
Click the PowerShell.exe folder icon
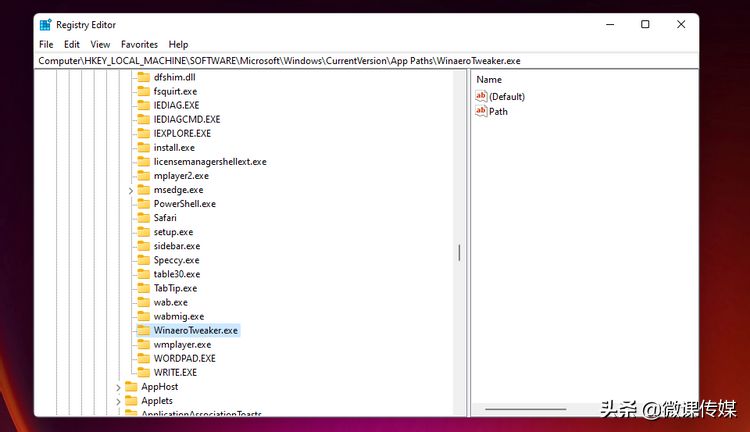[x=143, y=204]
